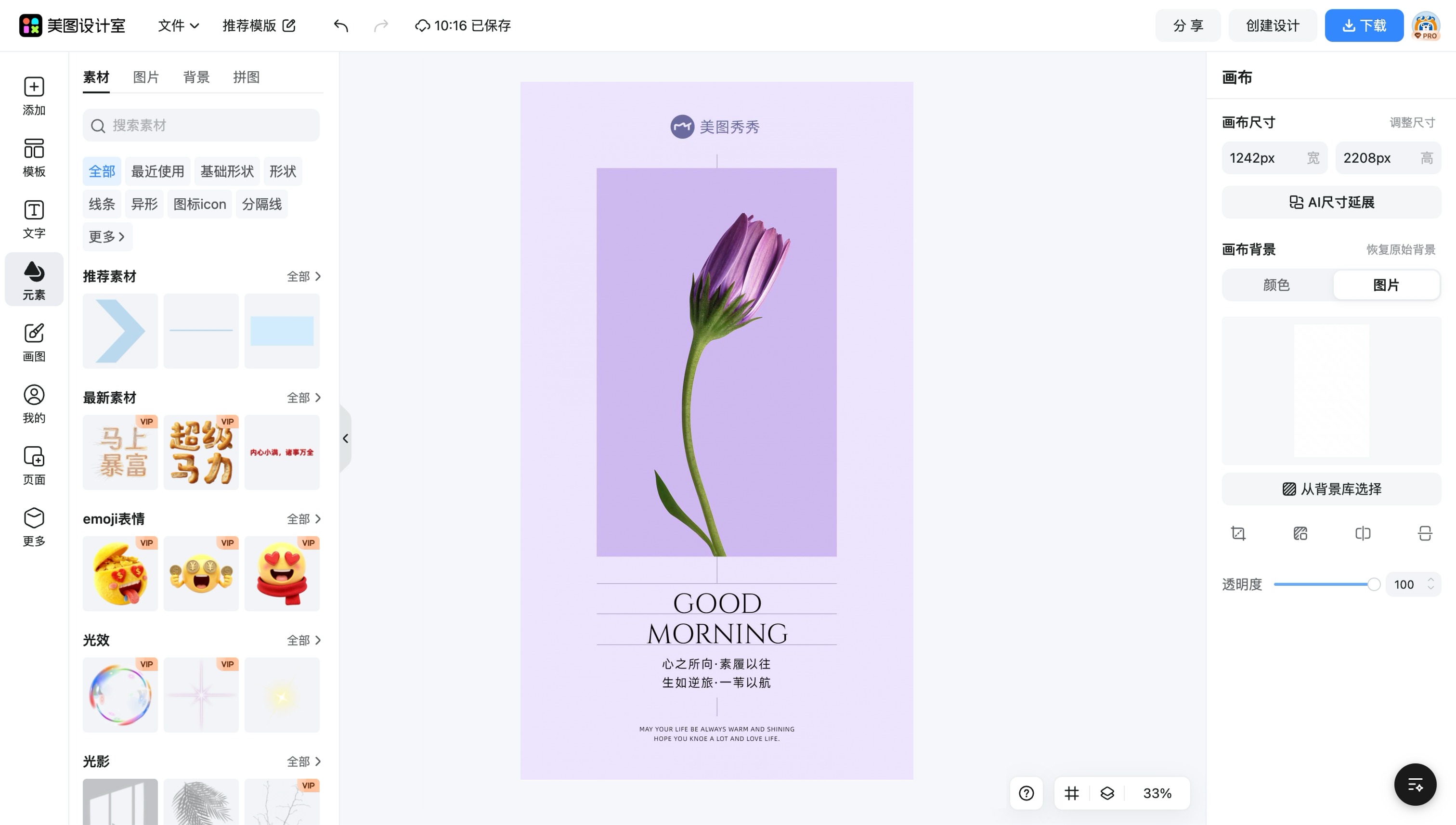Click the flip horizontal background icon
This screenshot has width=1456, height=825.
pyautogui.click(x=1363, y=533)
